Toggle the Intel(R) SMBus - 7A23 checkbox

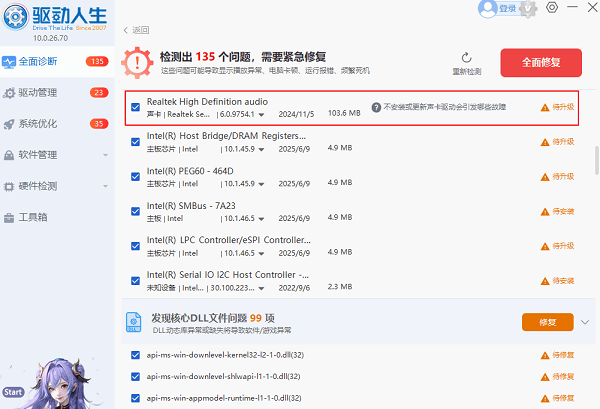coord(136,211)
